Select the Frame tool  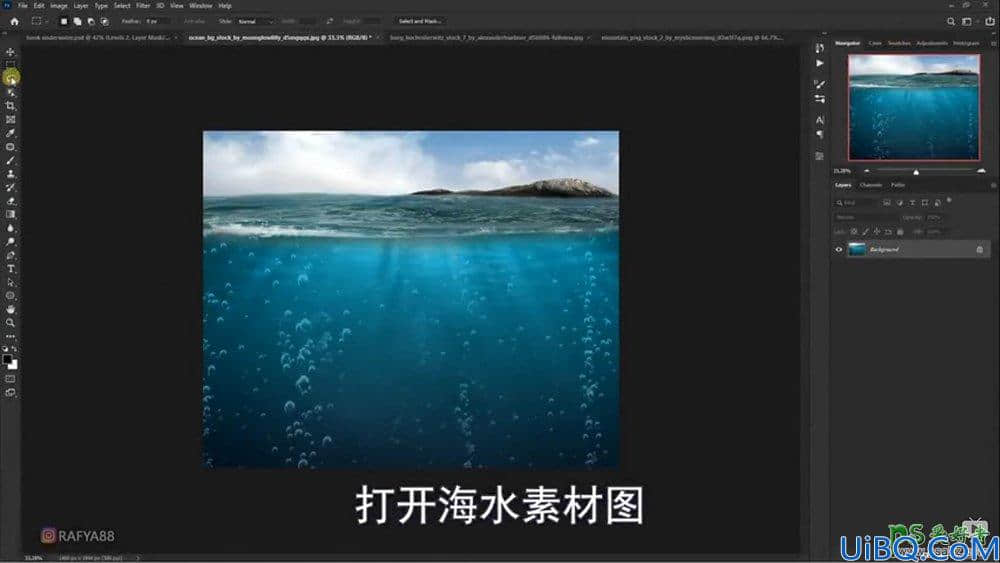(x=10, y=119)
